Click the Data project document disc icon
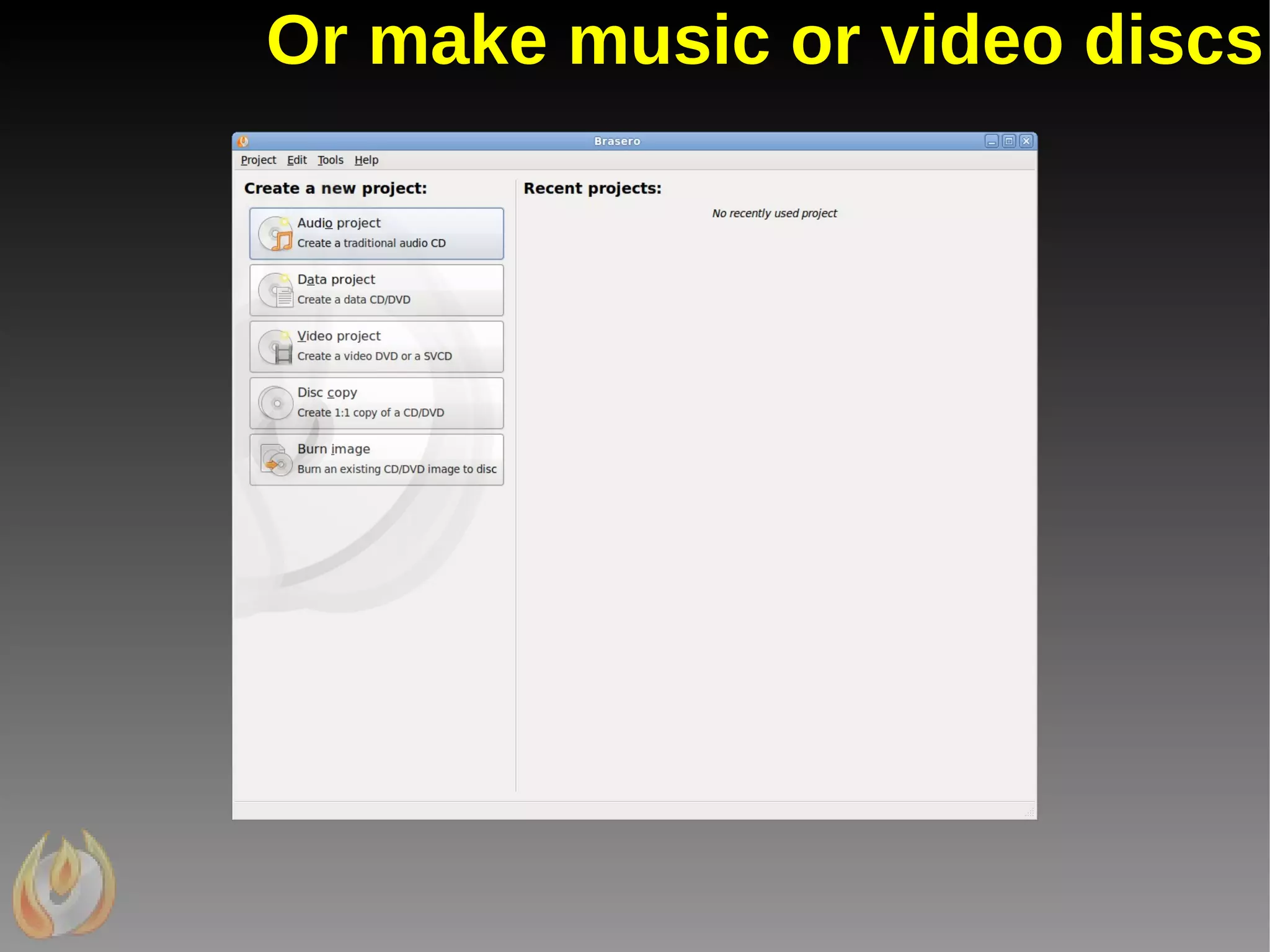 tap(275, 290)
